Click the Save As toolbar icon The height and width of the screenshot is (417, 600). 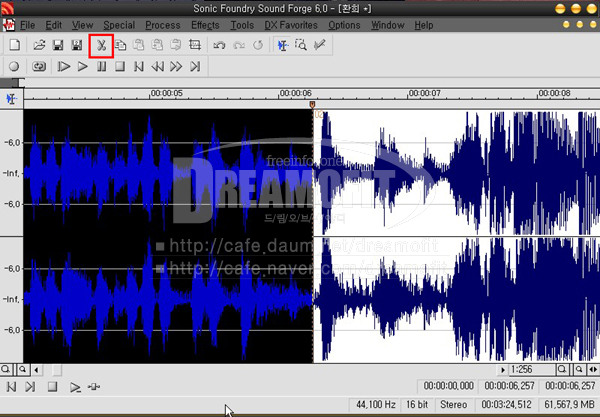point(77,45)
